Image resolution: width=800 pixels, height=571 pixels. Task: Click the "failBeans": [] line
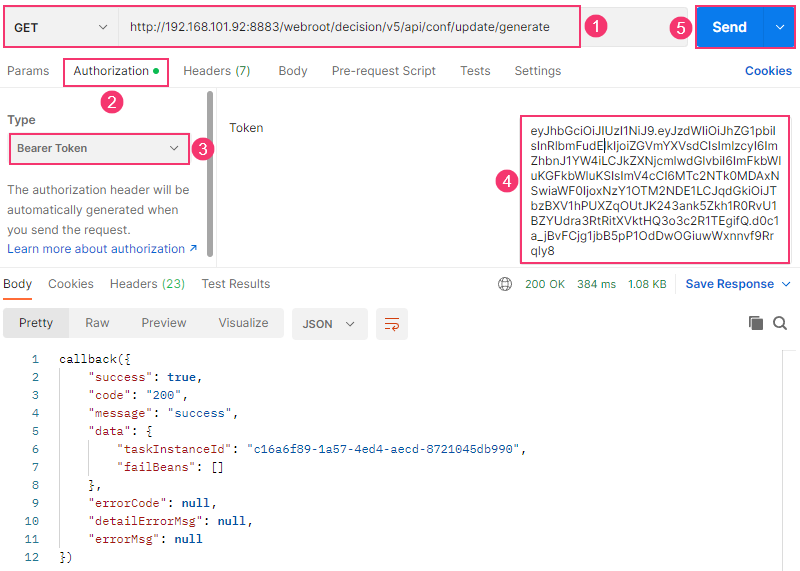pyautogui.click(x=170, y=467)
